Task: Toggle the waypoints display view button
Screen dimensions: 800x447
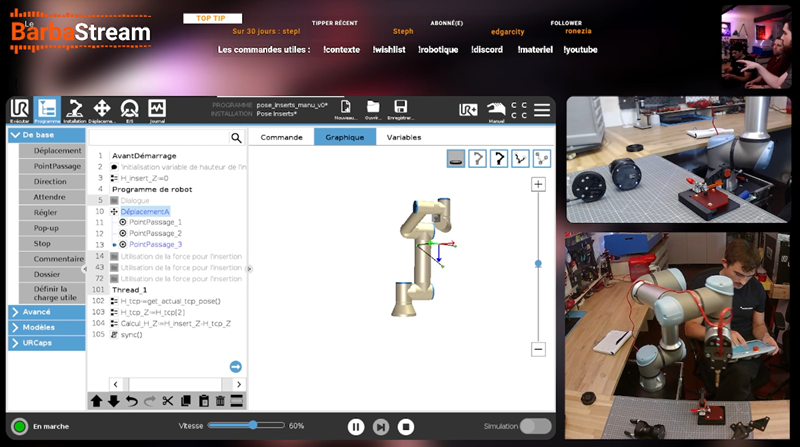Action: 541,159
